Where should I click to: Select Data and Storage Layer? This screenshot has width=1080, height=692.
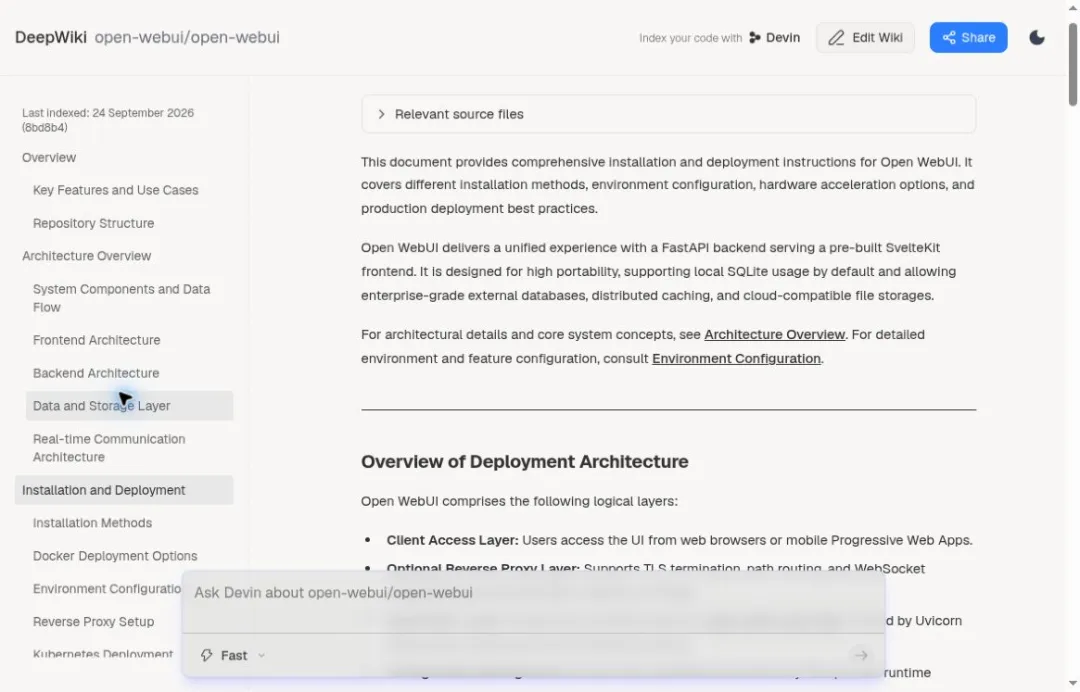tap(129, 406)
